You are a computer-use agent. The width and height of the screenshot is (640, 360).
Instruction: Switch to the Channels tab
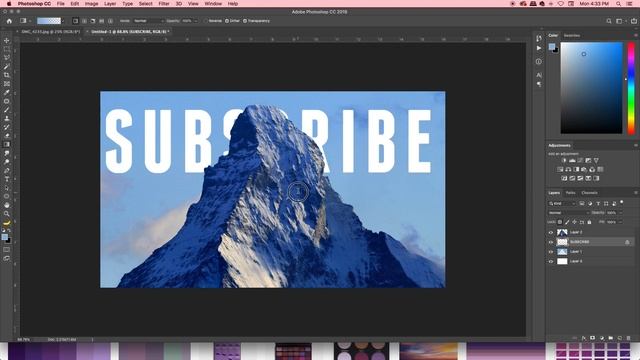[589, 193]
